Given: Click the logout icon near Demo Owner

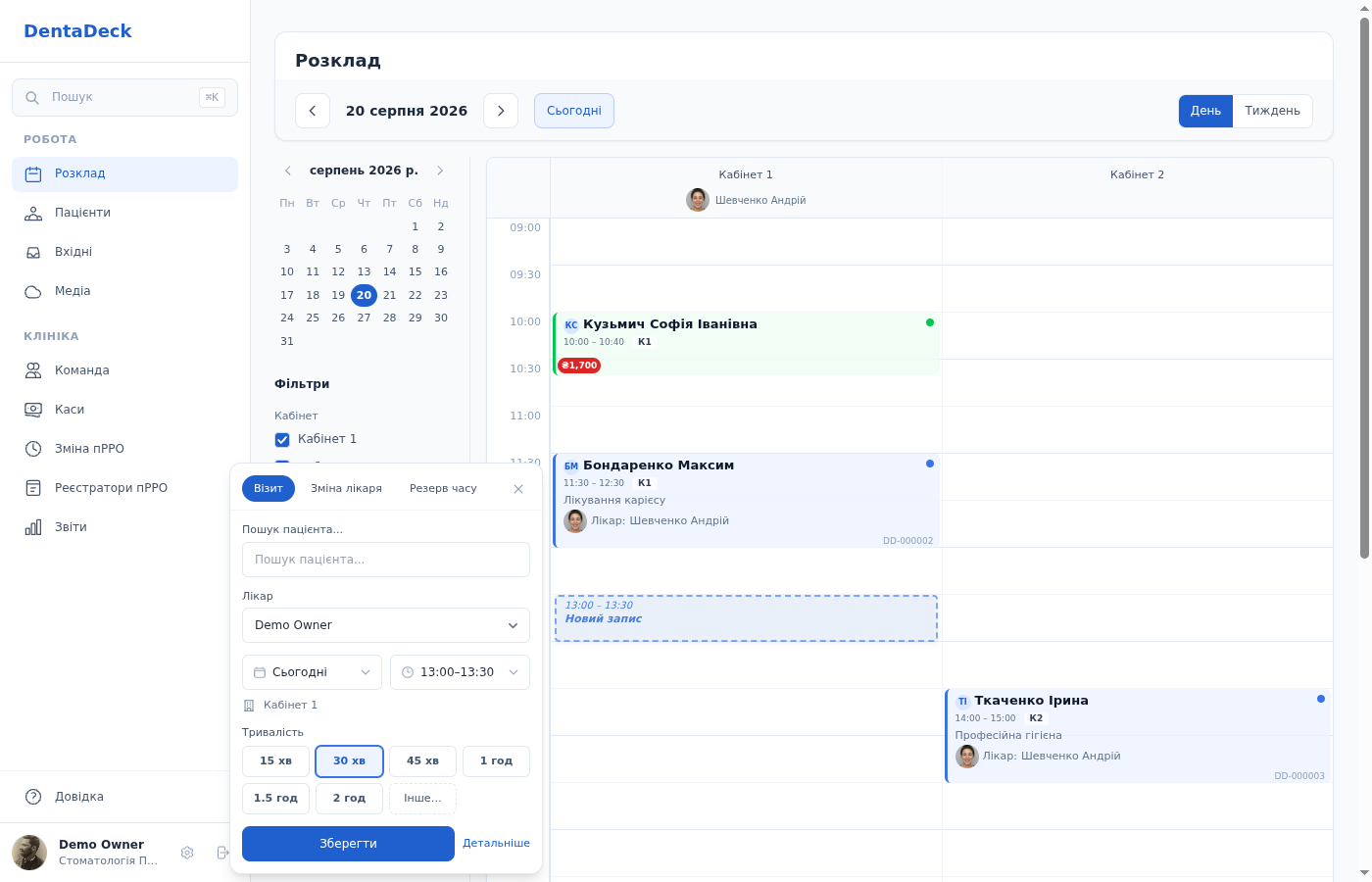Looking at the screenshot, I should pos(222,853).
